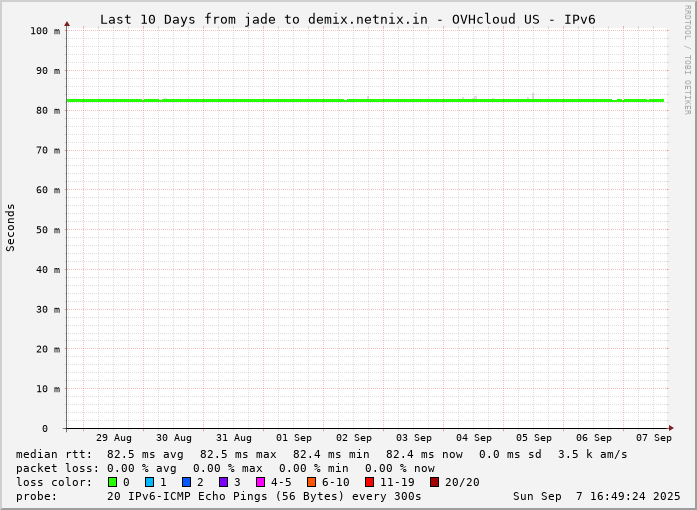Click the 'loss color:' row label
697x510 pixels.
(x=54, y=482)
